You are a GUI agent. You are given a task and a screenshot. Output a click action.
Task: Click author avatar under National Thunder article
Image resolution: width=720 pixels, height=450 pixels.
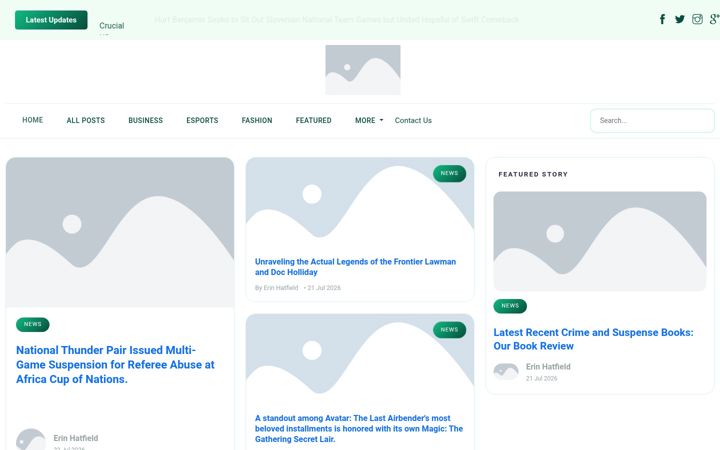31,439
